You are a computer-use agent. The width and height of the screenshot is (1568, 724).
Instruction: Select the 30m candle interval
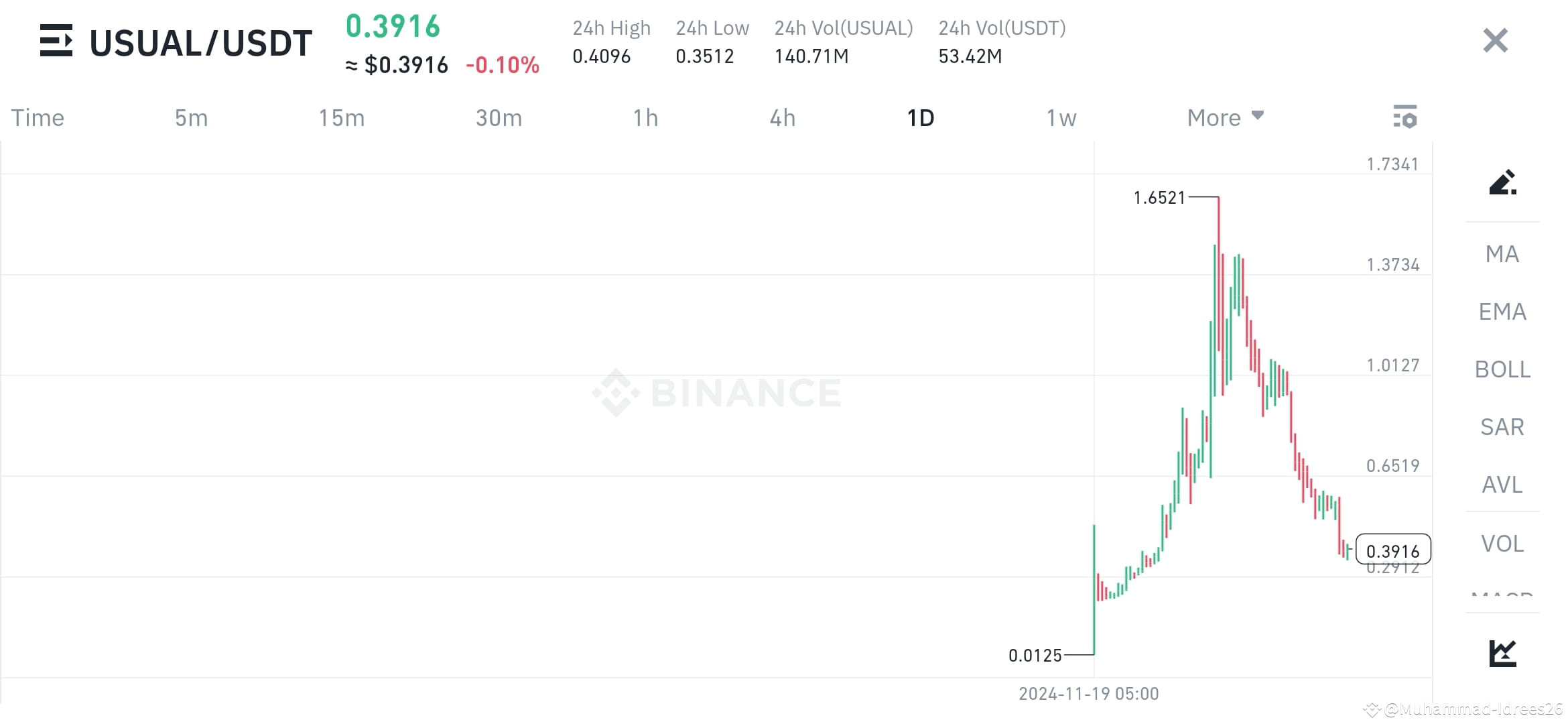(x=498, y=117)
